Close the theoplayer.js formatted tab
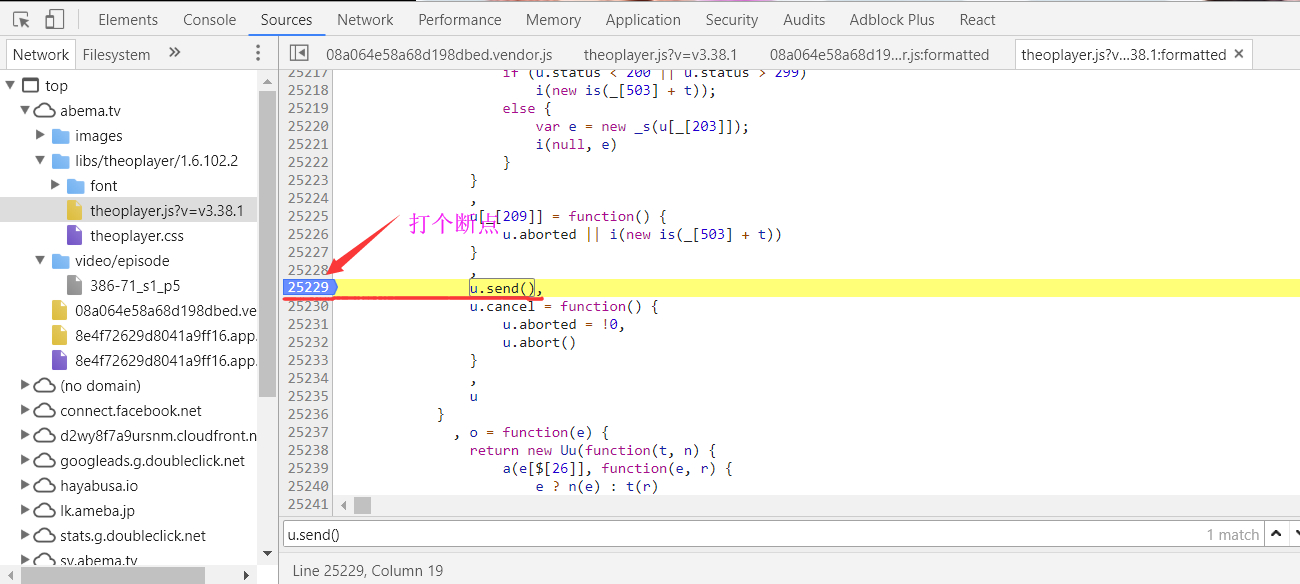The image size is (1300, 584). 1240,54
